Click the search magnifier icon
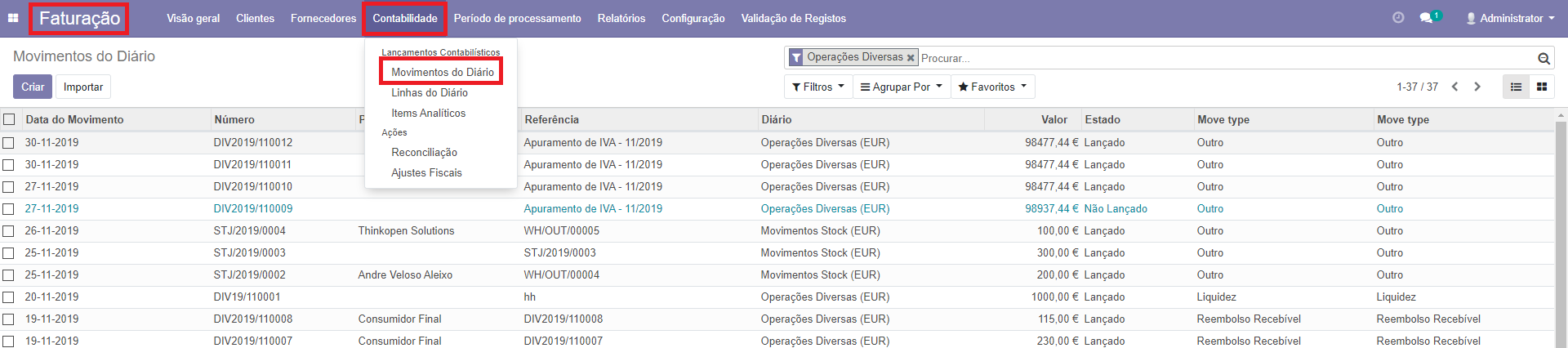Screen dimensions: 1568x348 pyautogui.click(x=1543, y=58)
